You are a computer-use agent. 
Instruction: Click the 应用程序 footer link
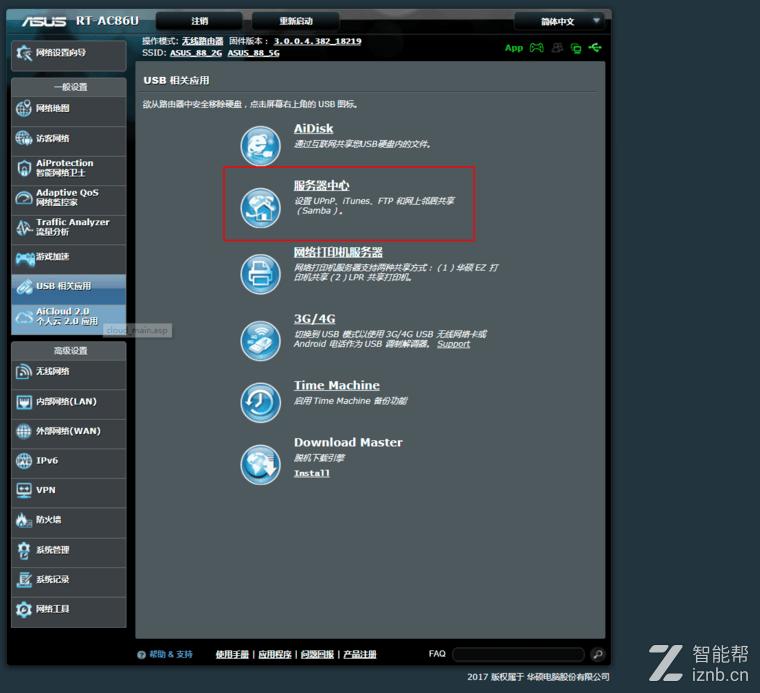point(275,655)
